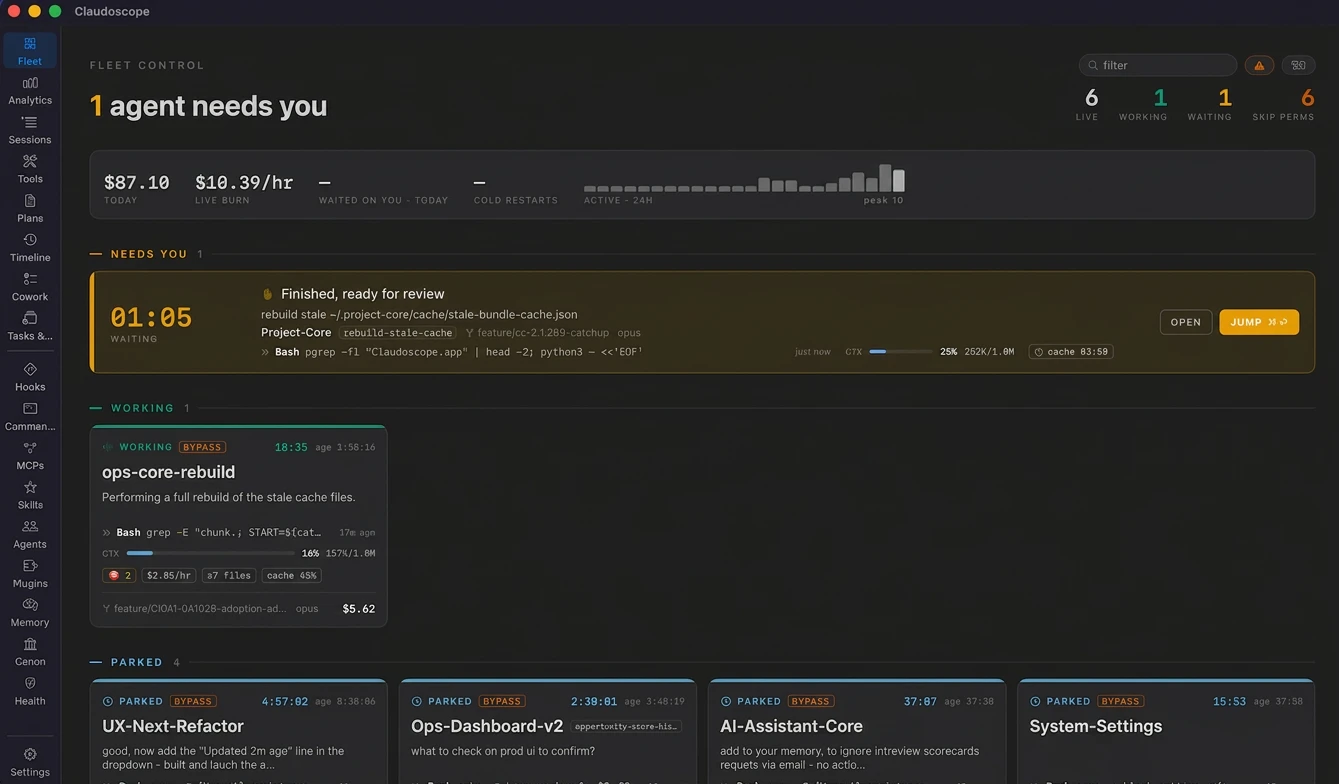Click the cache 83:59 chip

1071,352
